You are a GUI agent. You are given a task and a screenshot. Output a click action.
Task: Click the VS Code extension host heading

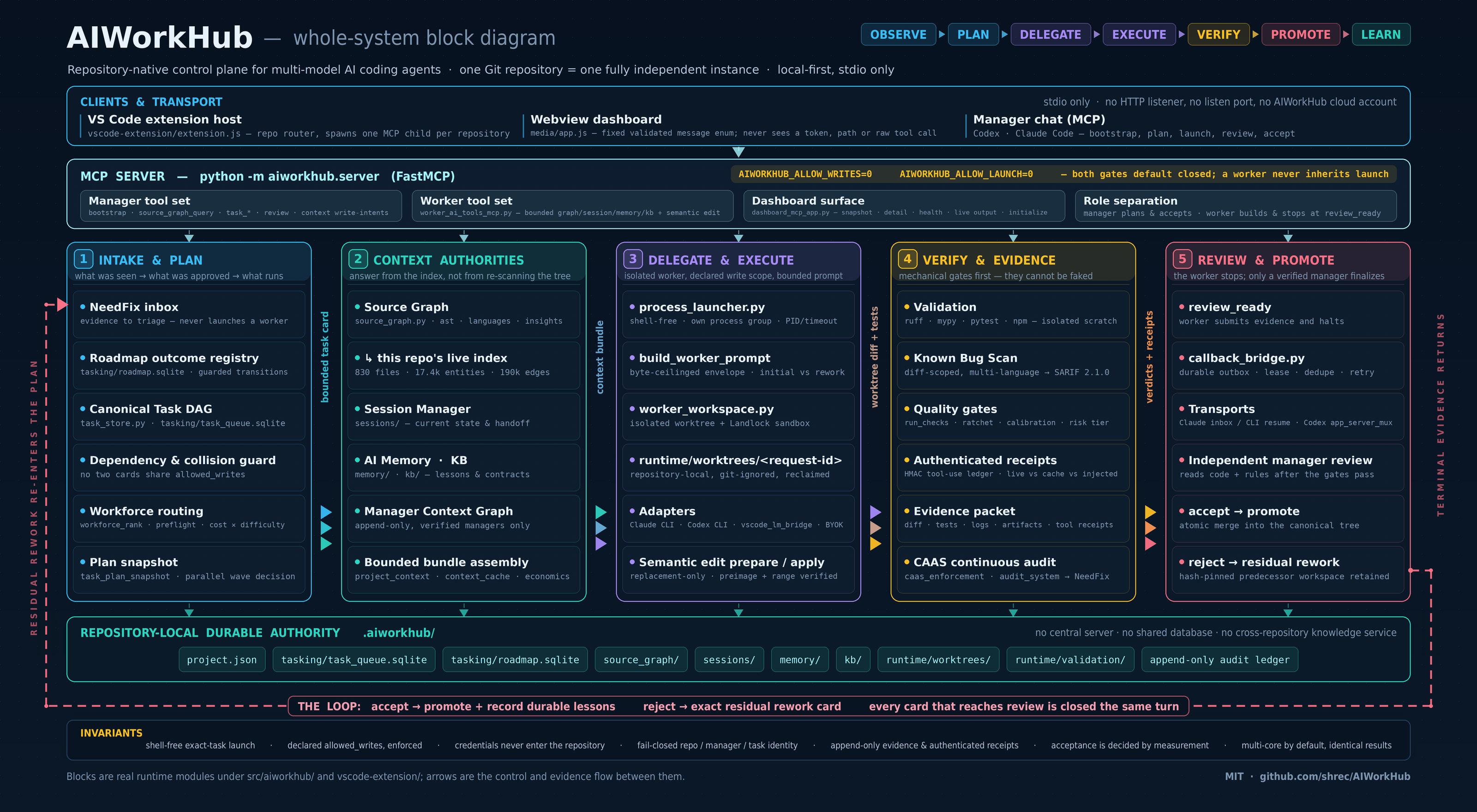165,119
